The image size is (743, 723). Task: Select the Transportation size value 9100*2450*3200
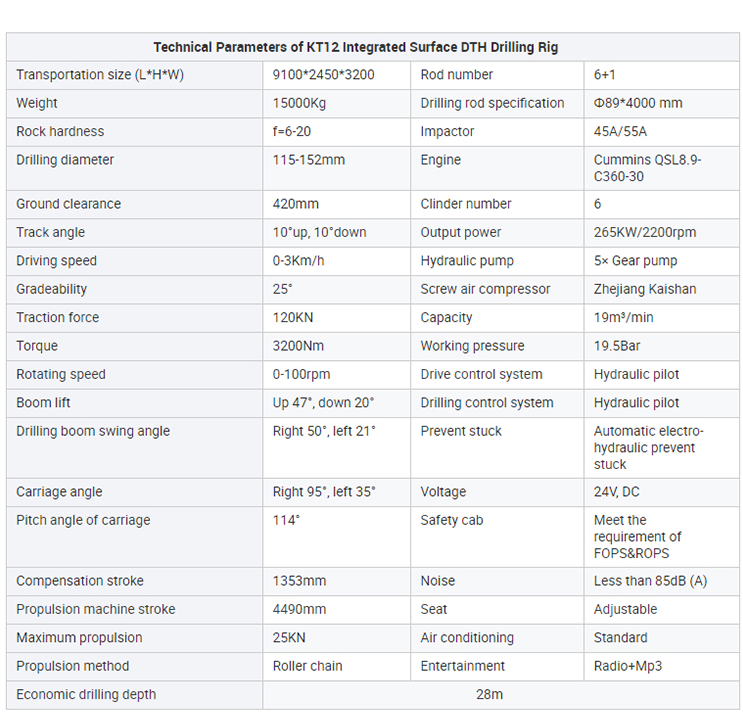323,75
